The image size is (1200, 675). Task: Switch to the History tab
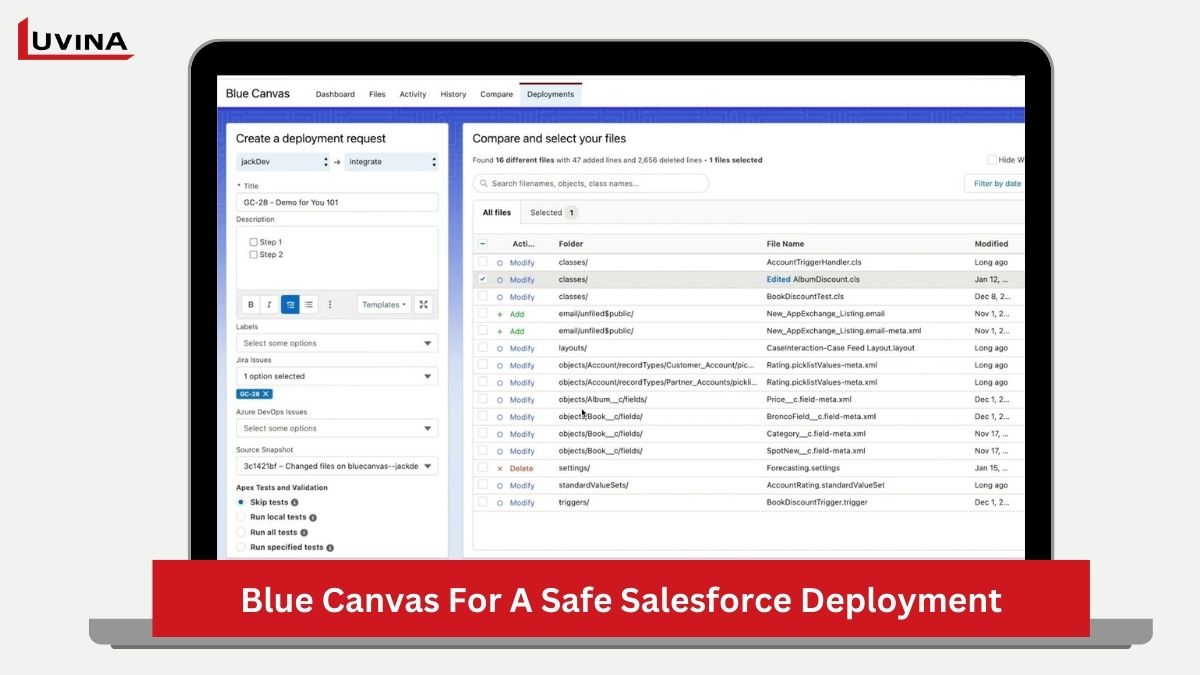pos(453,94)
